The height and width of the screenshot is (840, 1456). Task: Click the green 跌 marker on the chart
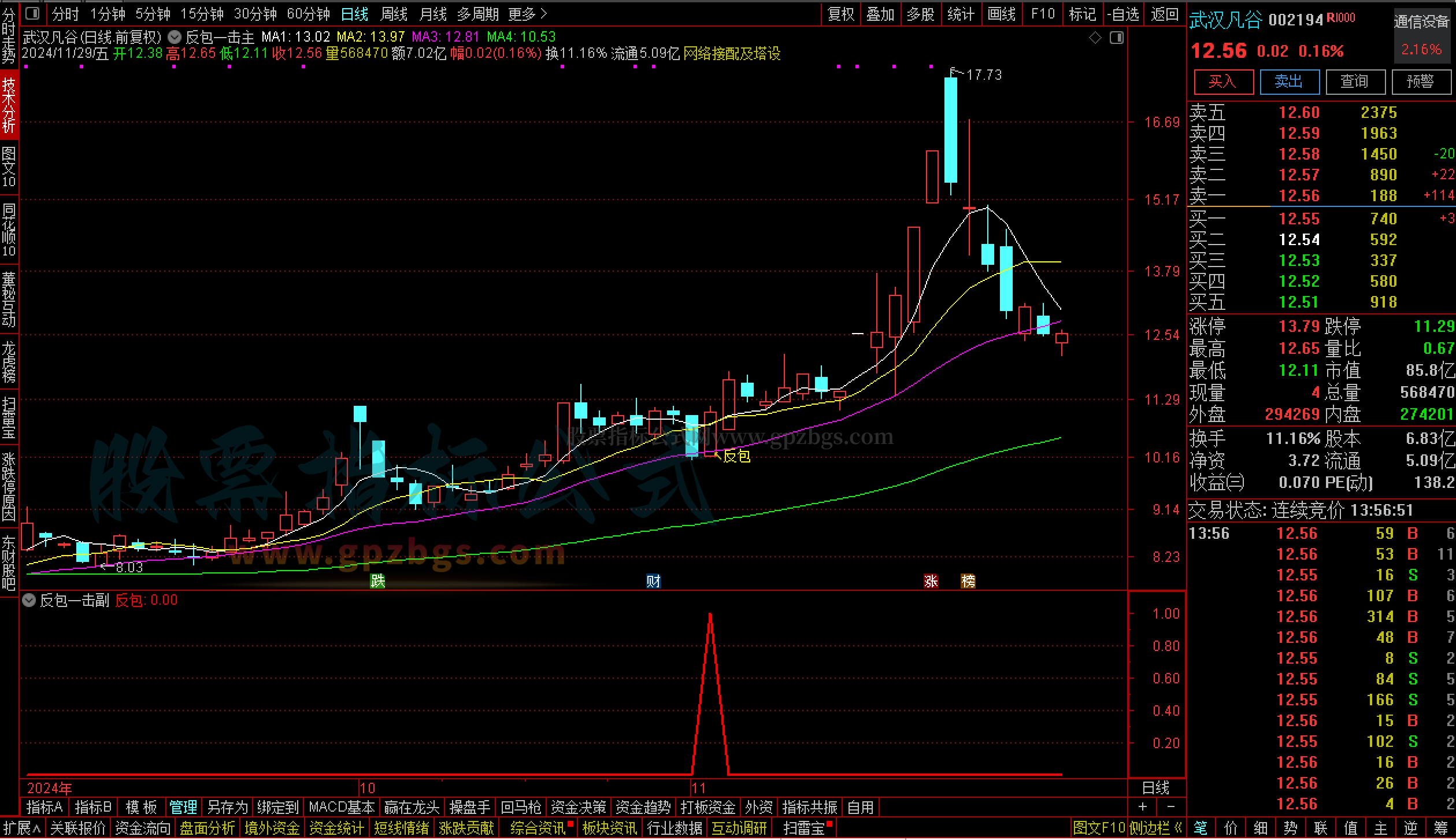[x=377, y=580]
